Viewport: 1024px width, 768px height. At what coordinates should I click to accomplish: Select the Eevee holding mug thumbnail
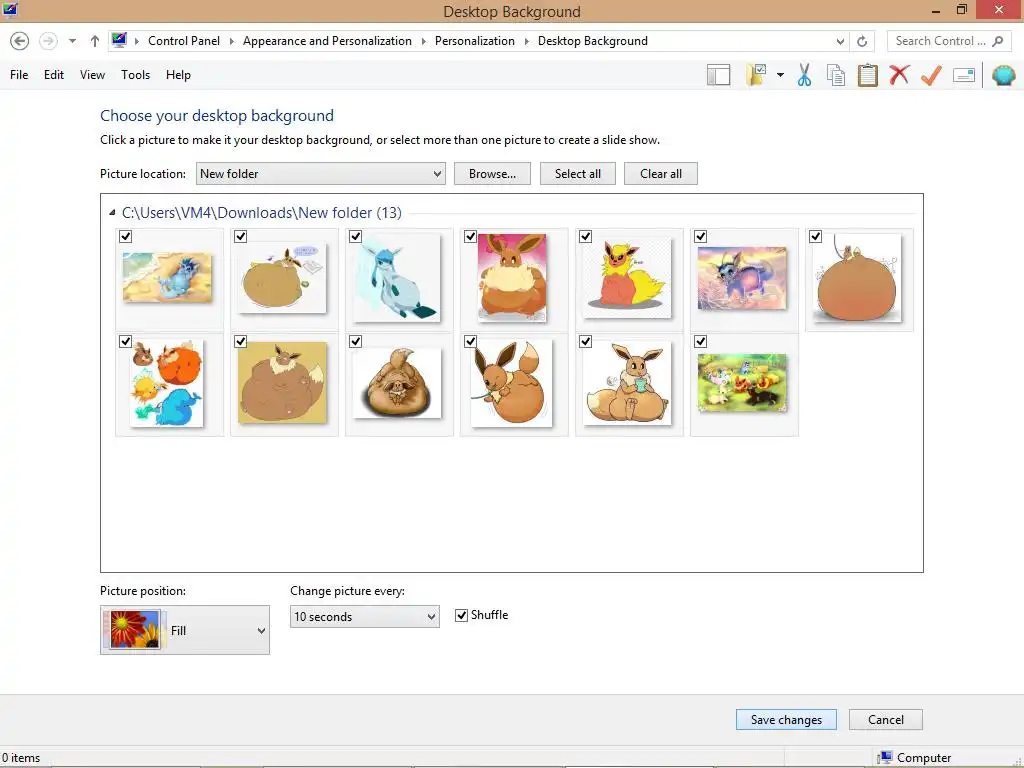click(x=628, y=383)
